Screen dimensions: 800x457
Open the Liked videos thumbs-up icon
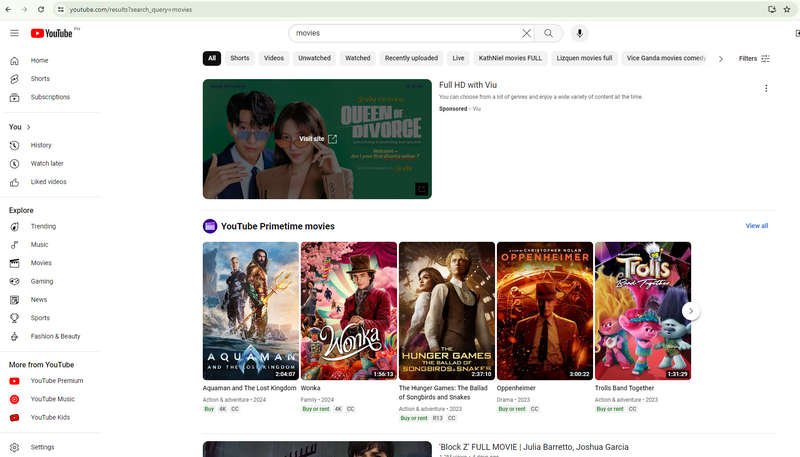tap(14, 182)
